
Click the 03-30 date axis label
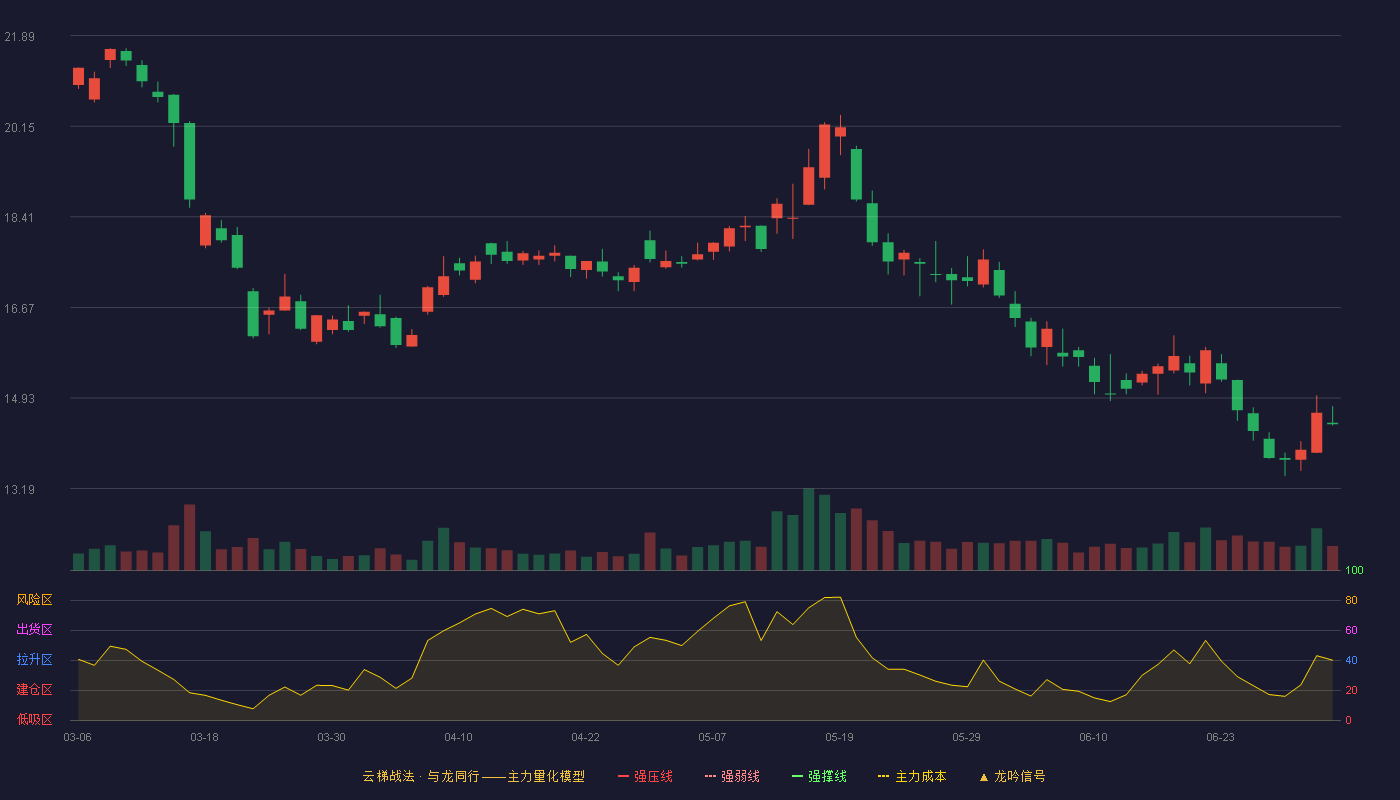(x=331, y=737)
